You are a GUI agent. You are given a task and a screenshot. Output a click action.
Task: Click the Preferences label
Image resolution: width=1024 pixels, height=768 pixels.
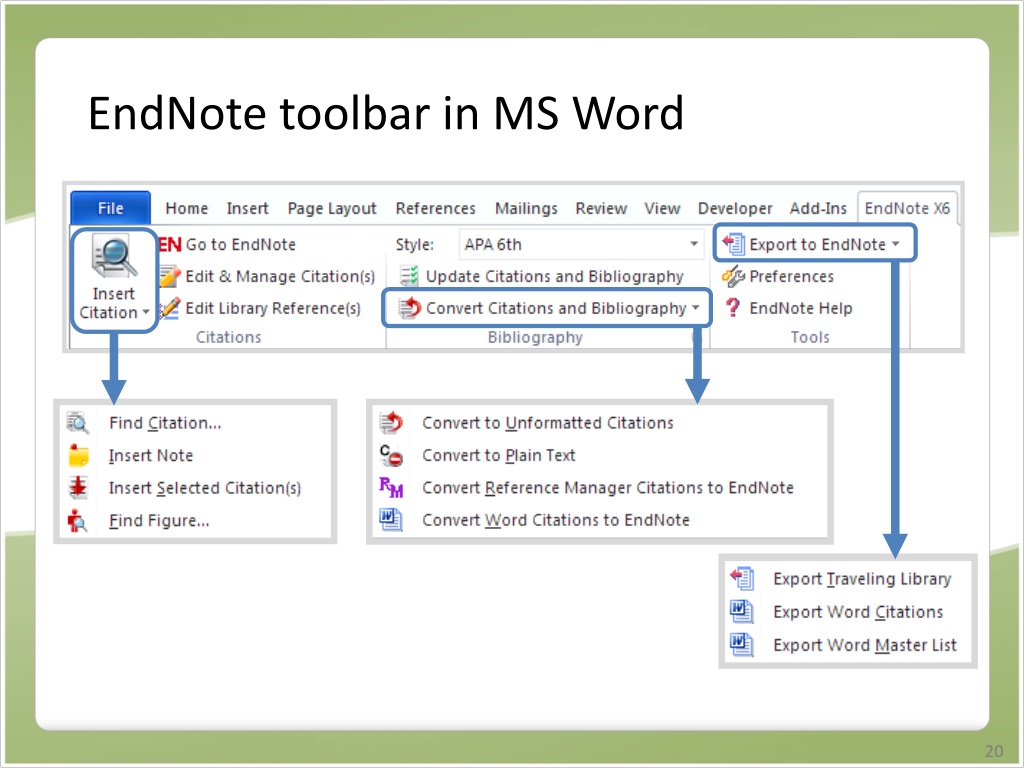point(792,276)
